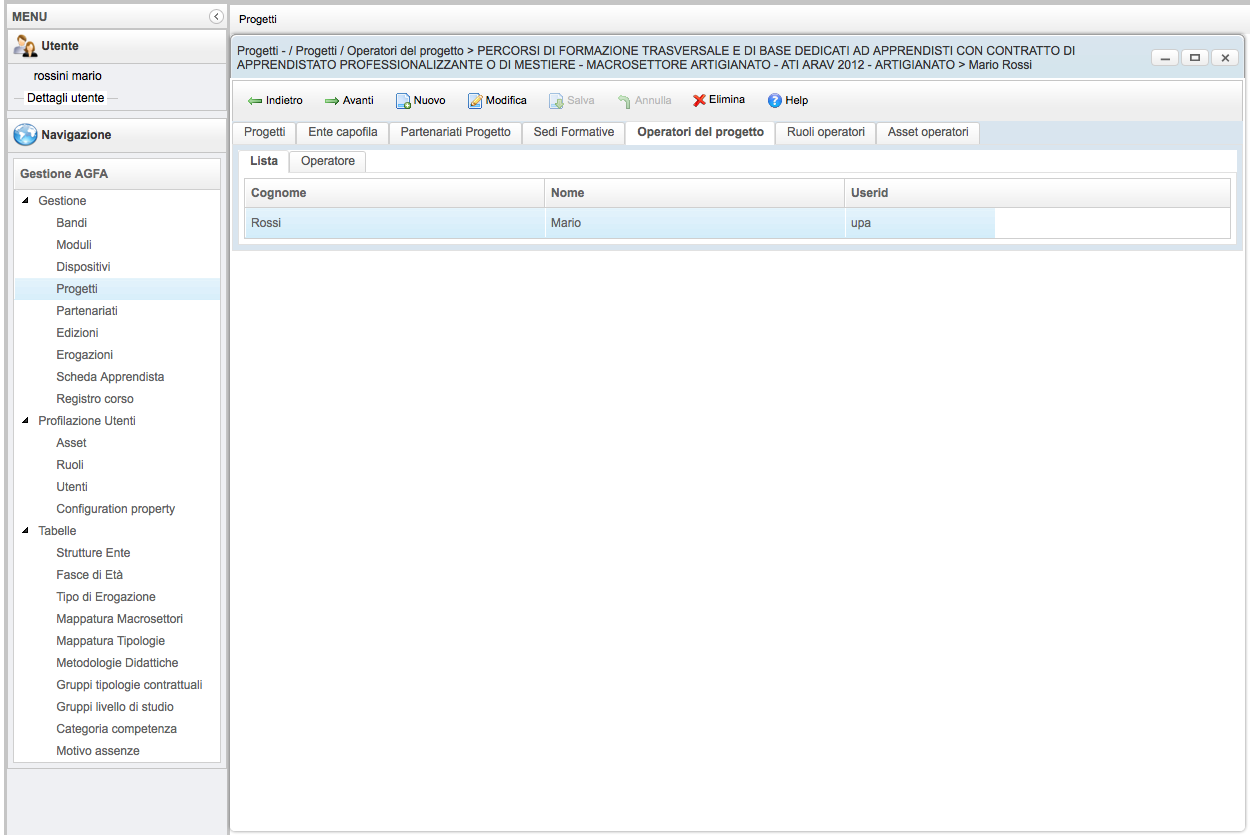Open Dettagli utente link

(x=65, y=98)
